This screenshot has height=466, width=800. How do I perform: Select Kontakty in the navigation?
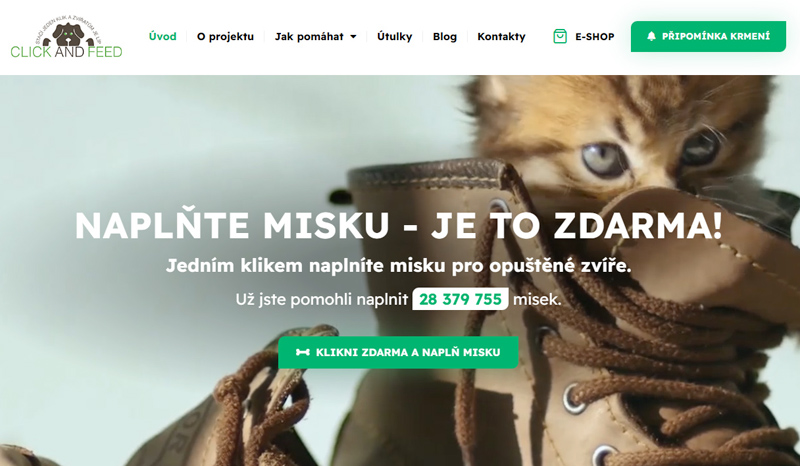tap(501, 37)
